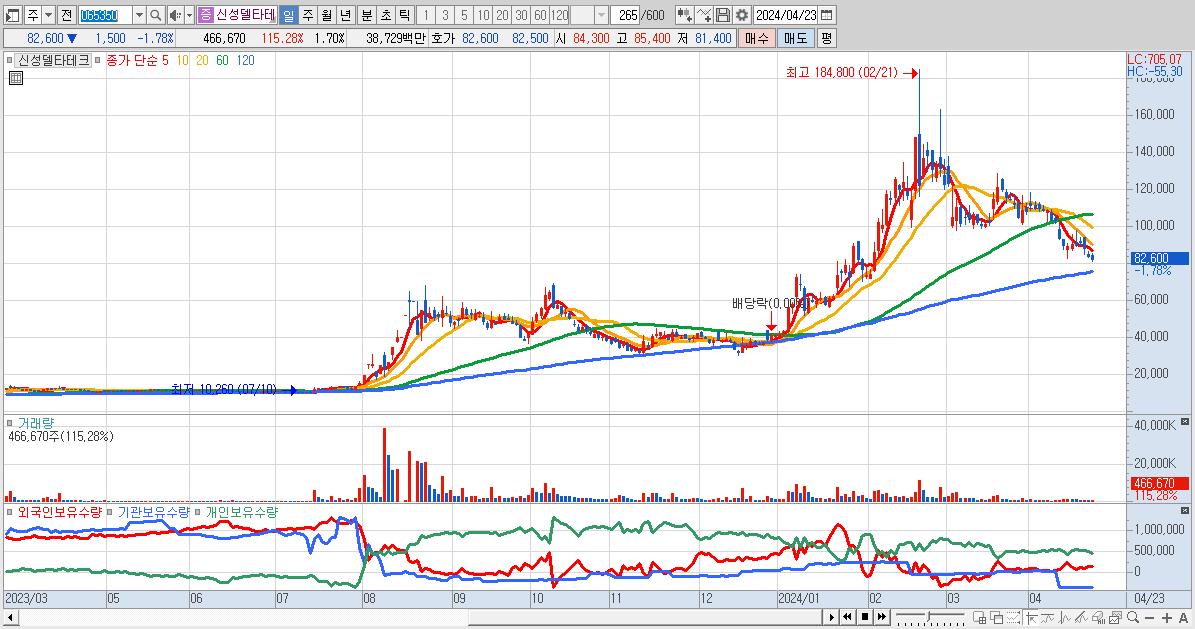The width and height of the screenshot is (1195, 629).
Task: Click the panel layout icon at top-left
Action: pos(13,15)
